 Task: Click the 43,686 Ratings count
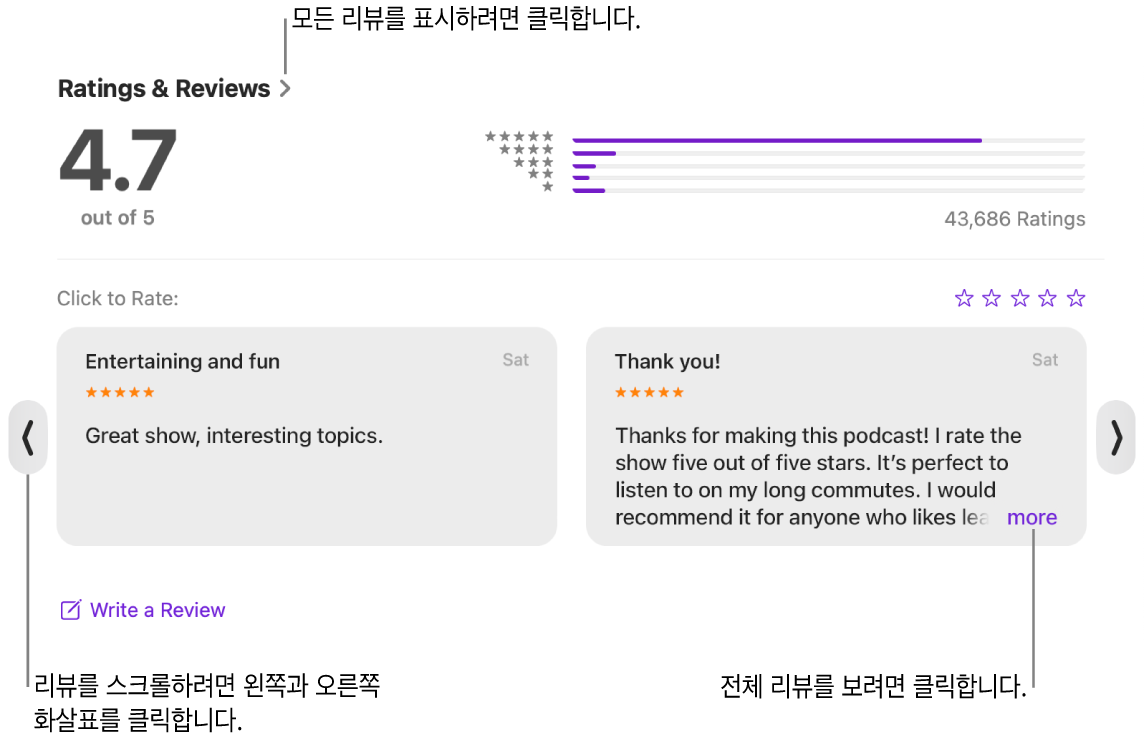point(1014,219)
